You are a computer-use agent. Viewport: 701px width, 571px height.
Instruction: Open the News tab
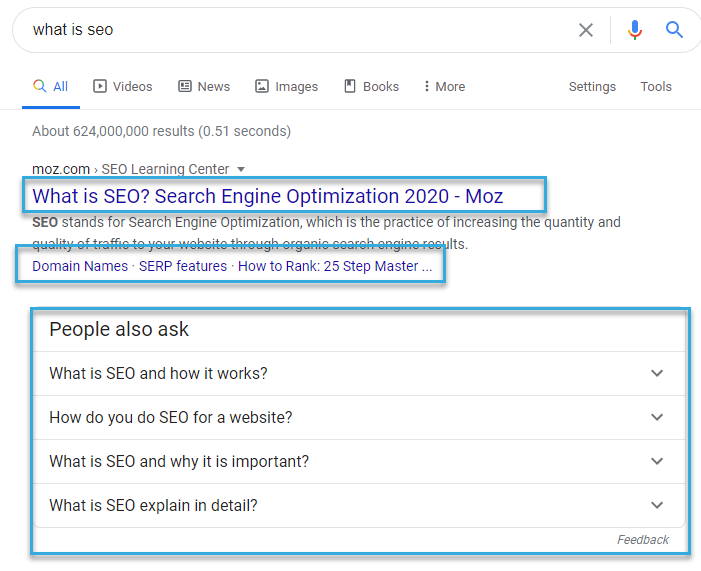click(204, 87)
